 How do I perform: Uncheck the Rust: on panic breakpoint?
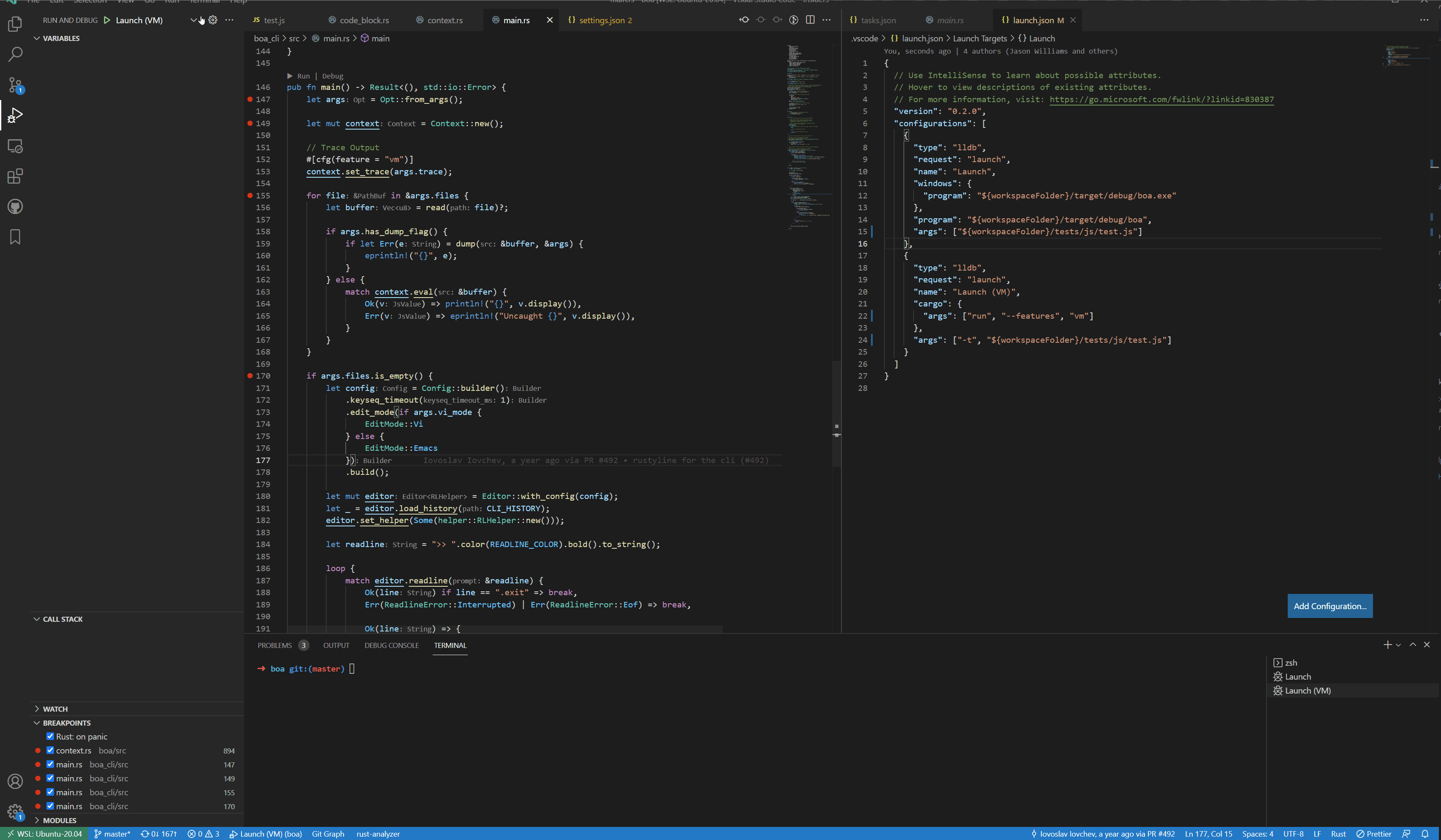click(x=50, y=736)
